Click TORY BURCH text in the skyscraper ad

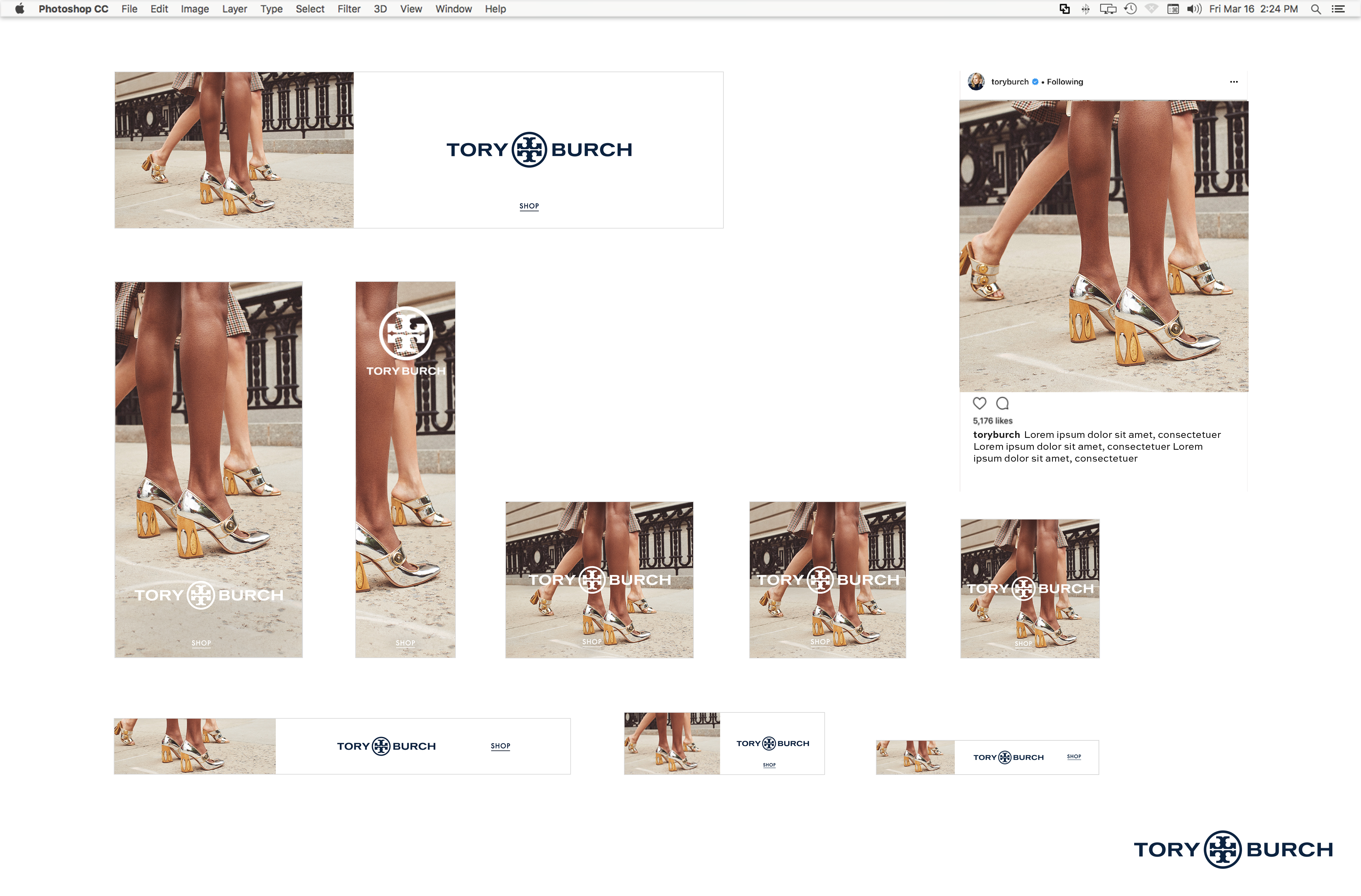[x=406, y=371]
